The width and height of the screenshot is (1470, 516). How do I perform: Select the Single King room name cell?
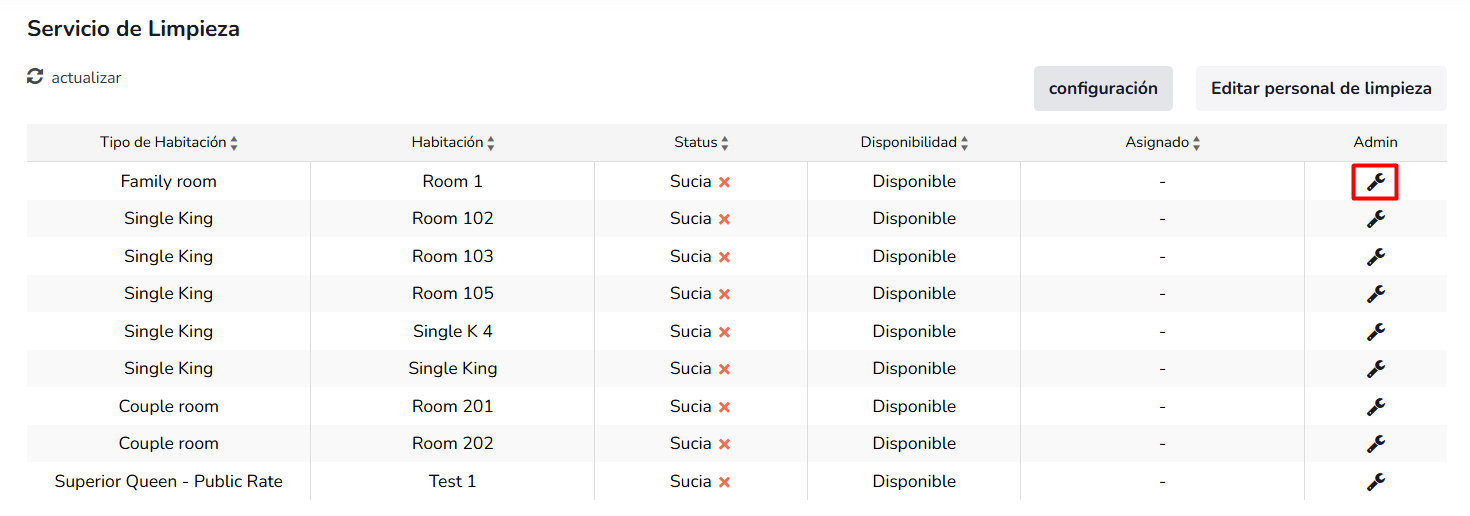click(453, 369)
